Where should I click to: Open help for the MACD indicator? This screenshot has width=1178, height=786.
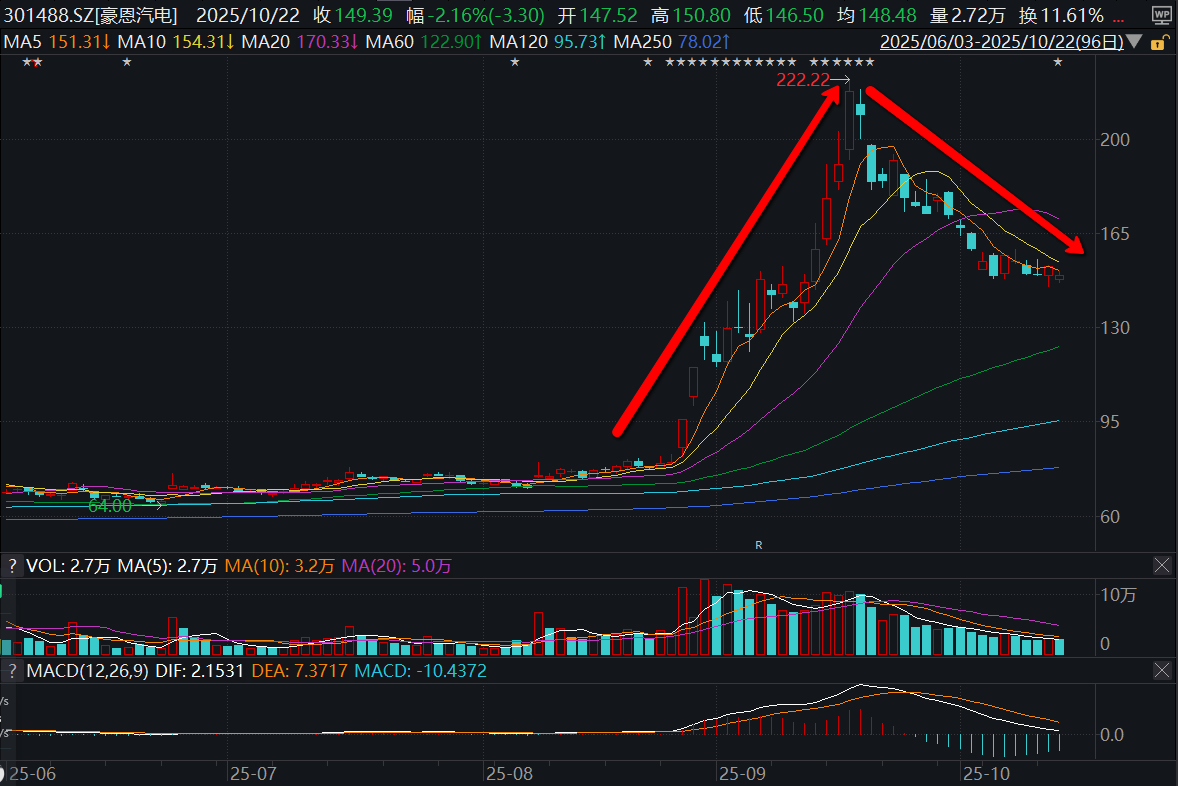(x=12, y=671)
